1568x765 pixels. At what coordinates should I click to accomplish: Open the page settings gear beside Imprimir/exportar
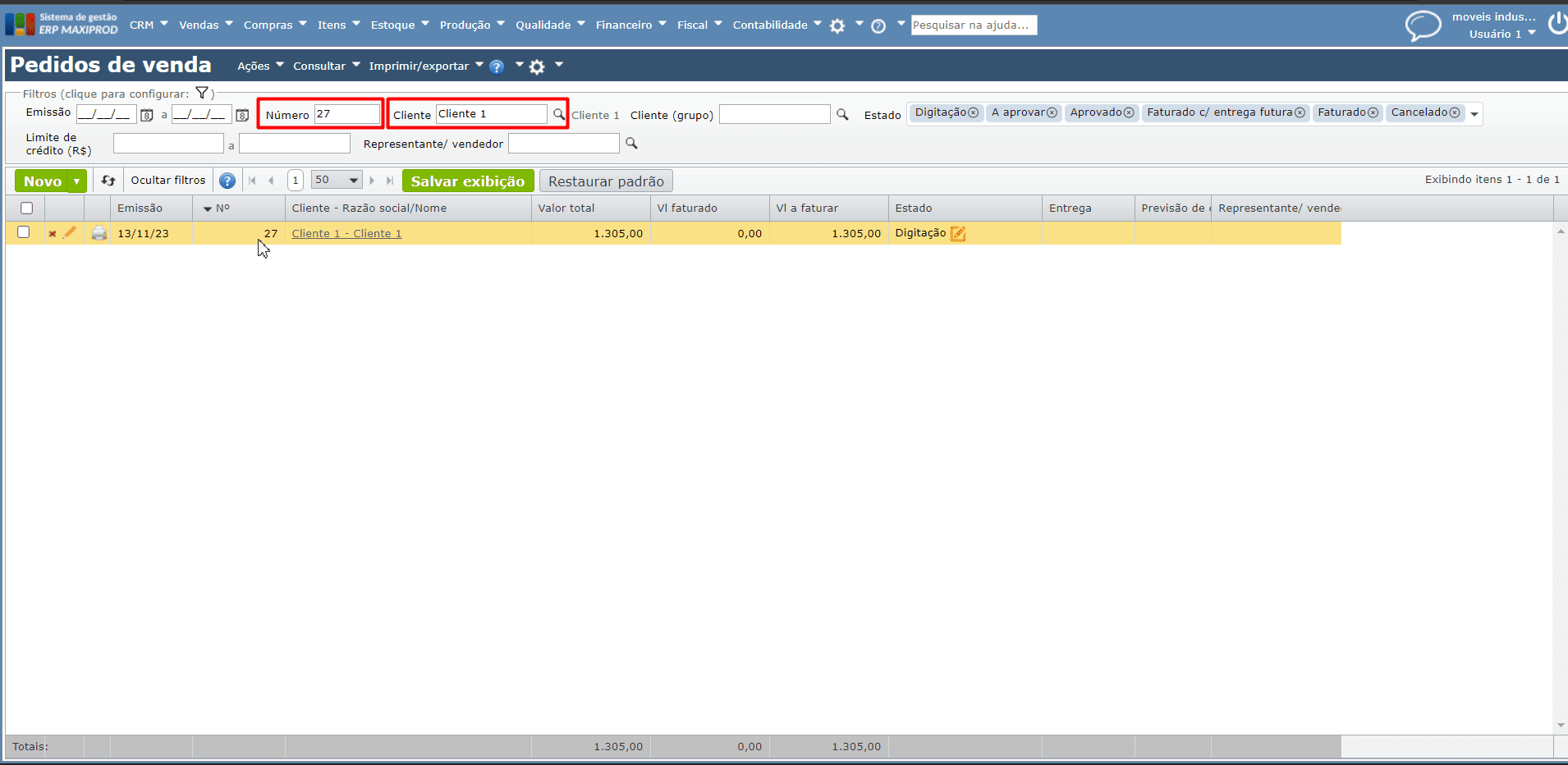pos(537,67)
